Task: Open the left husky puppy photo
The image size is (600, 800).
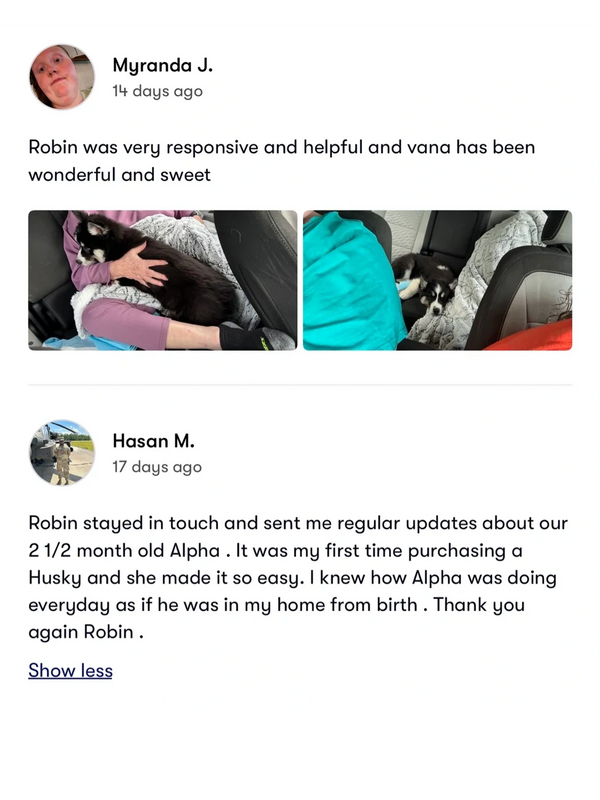Action: [163, 280]
